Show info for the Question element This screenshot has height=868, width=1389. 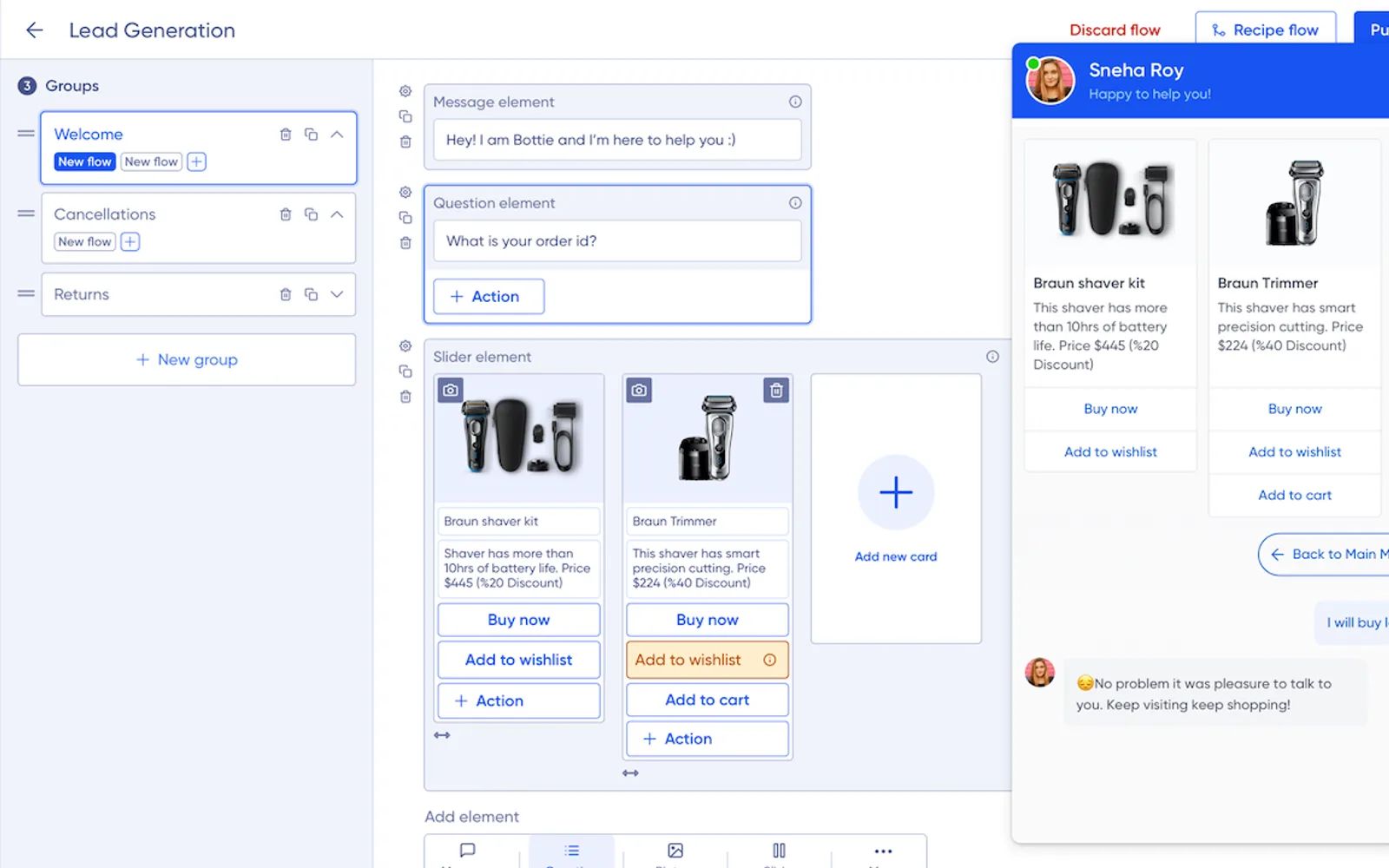795,203
